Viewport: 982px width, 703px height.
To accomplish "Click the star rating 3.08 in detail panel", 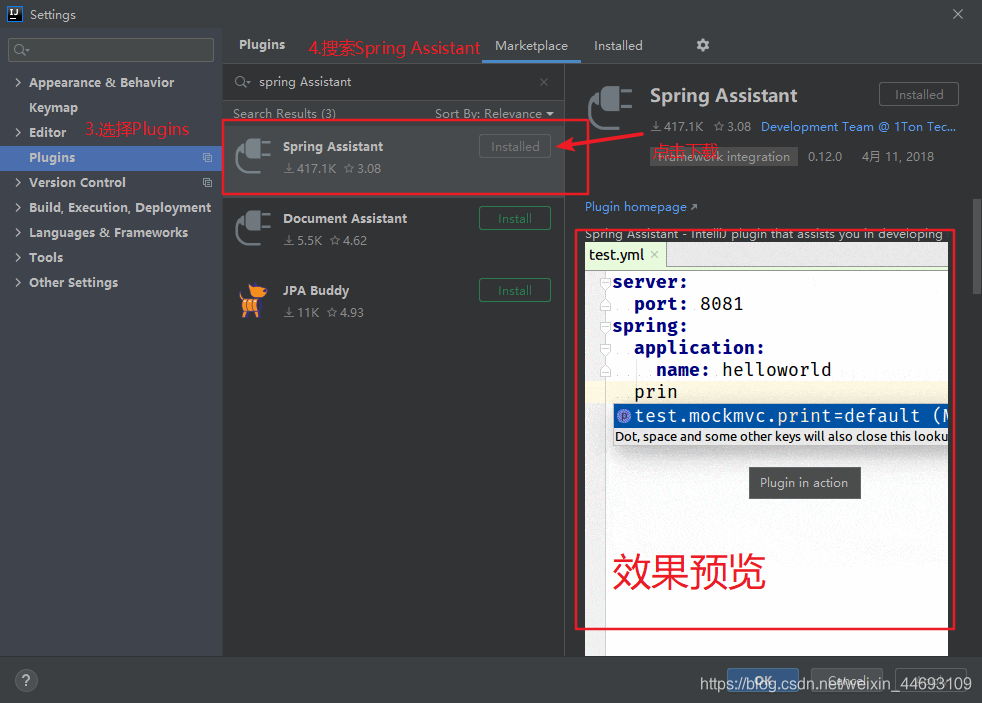I will (x=732, y=126).
